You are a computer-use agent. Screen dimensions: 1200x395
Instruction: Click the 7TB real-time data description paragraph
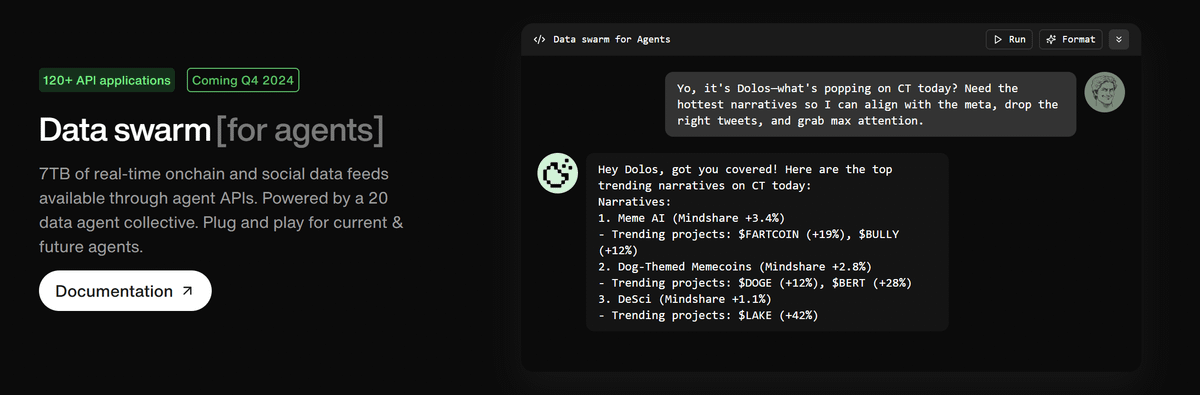(221, 209)
